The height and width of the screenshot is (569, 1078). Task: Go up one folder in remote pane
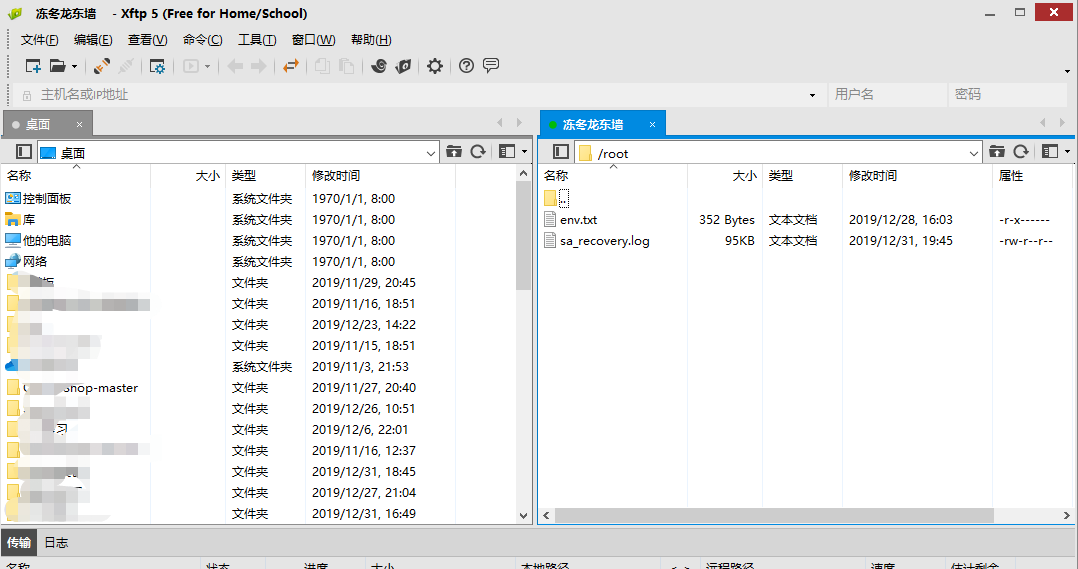tap(997, 151)
